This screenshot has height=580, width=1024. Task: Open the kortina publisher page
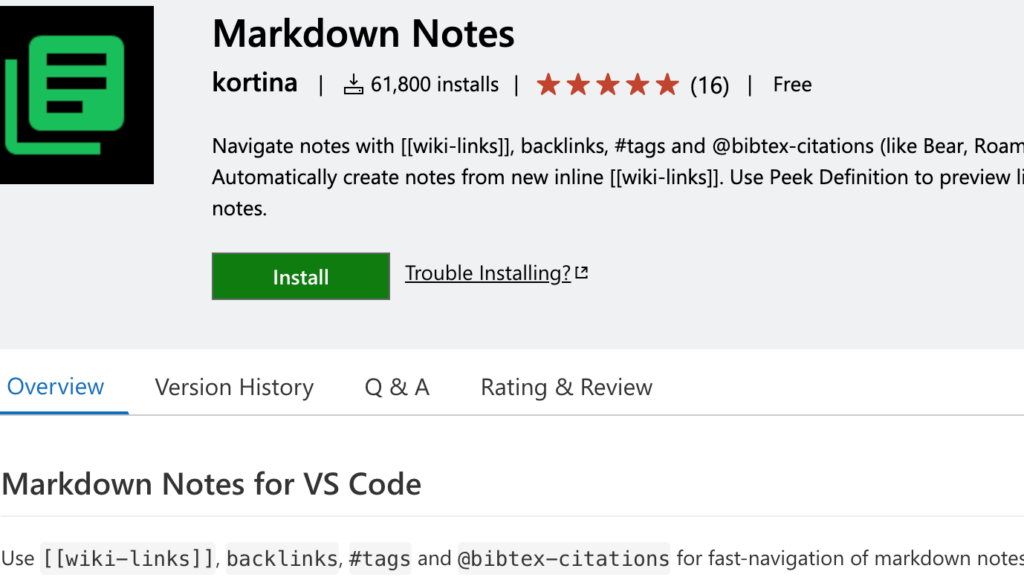point(254,83)
